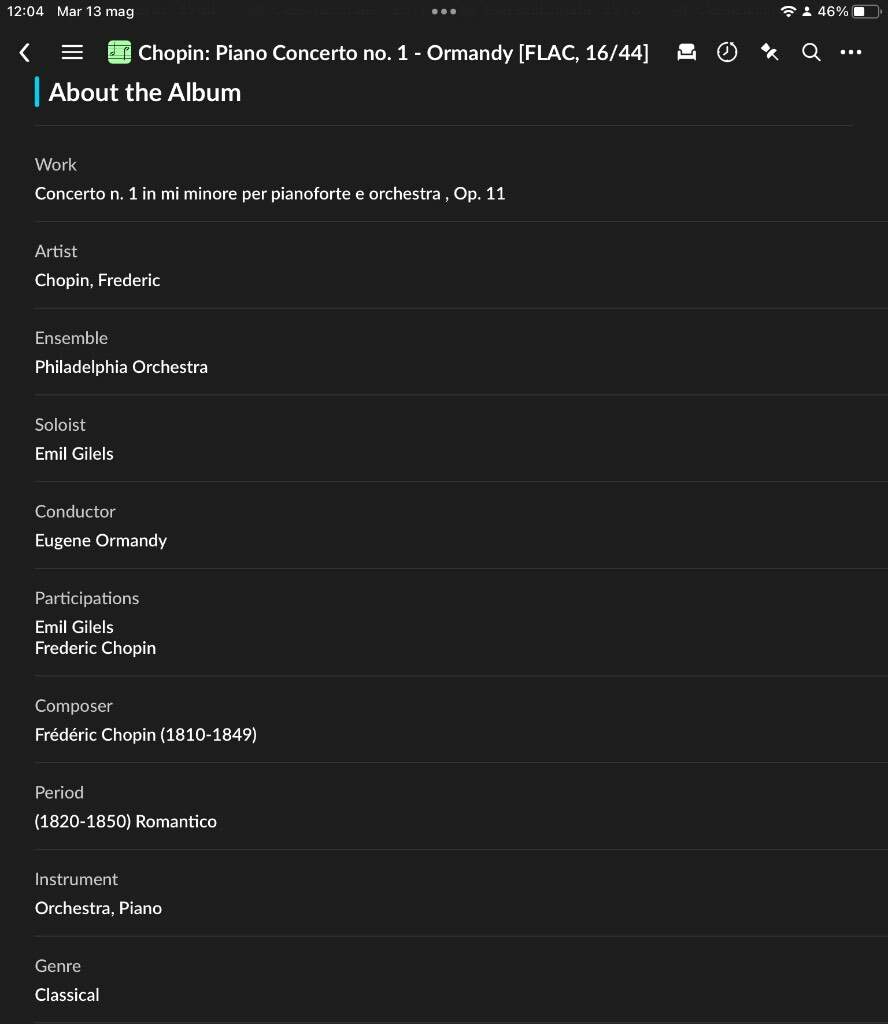Viewport: 888px width, 1024px height.
Task: Tap the battery indicator
Action: pos(867,11)
